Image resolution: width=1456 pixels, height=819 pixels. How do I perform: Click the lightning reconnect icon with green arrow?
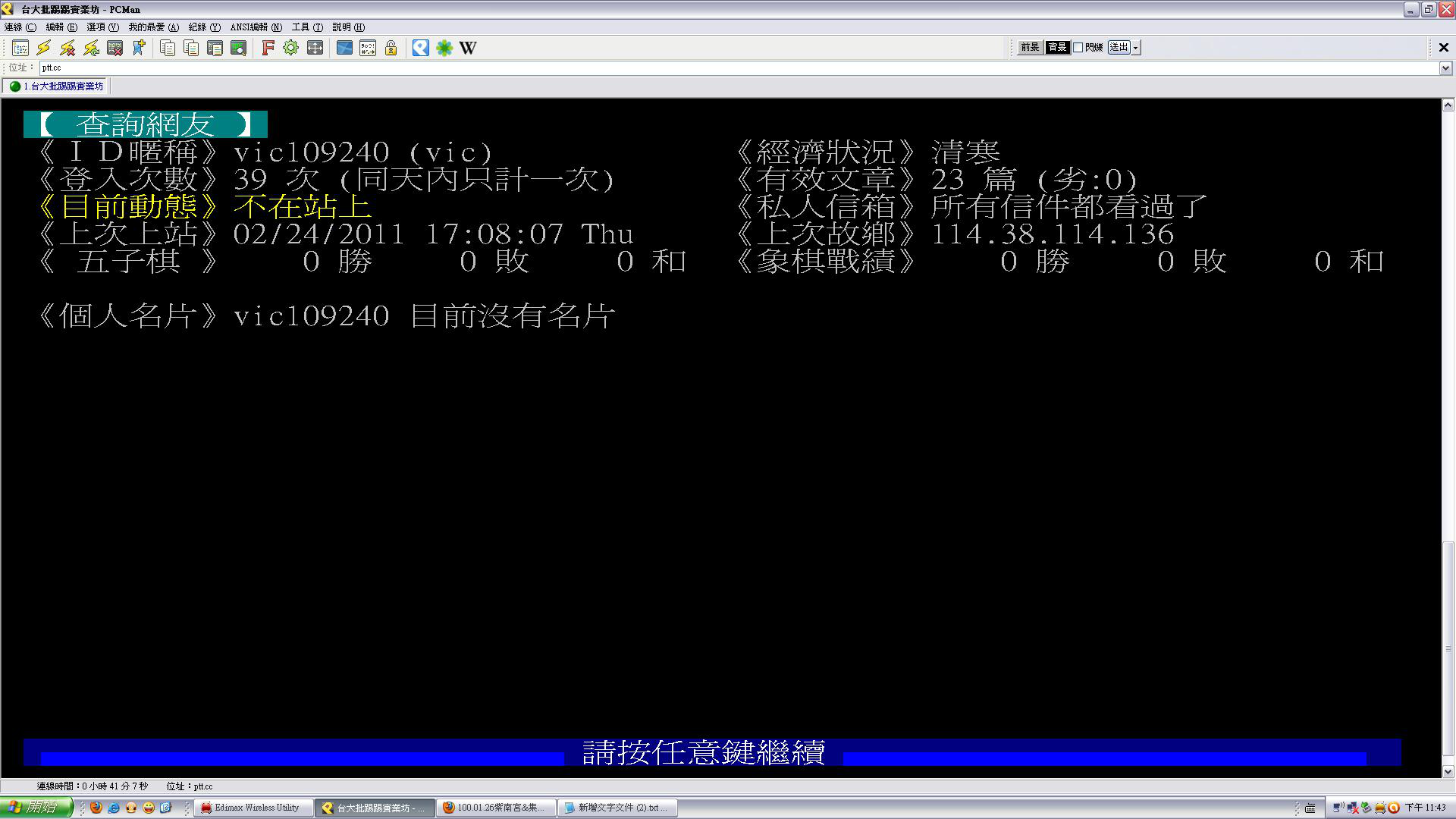[x=91, y=48]
